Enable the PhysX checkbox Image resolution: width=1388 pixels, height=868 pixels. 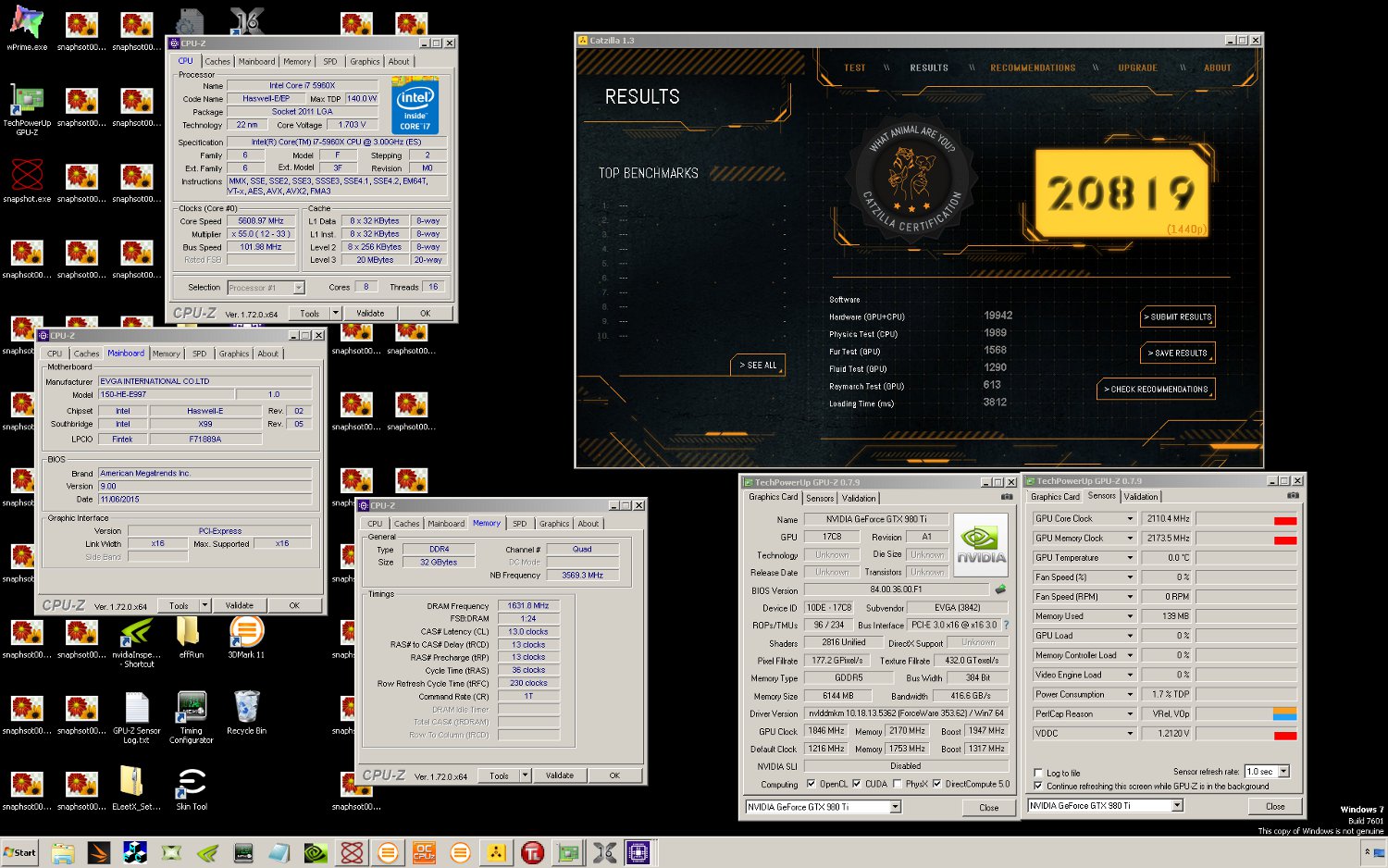pyautogui.click(x=897, y=784)
